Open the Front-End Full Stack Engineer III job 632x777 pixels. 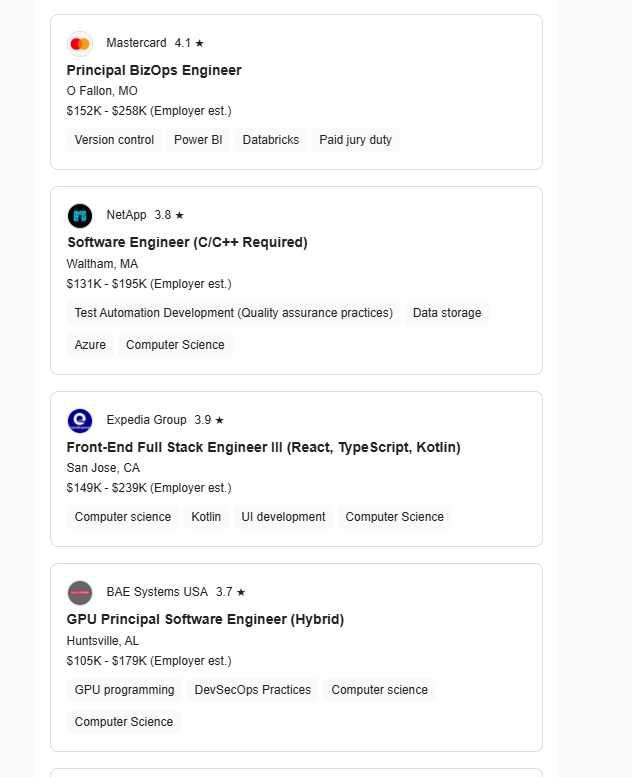[x=263, y=447]
